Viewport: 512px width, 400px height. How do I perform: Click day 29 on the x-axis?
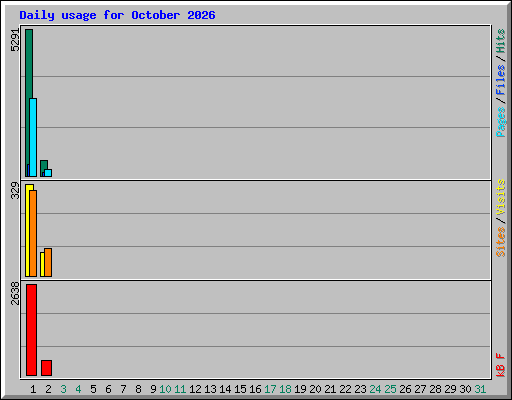coord(450,389)
